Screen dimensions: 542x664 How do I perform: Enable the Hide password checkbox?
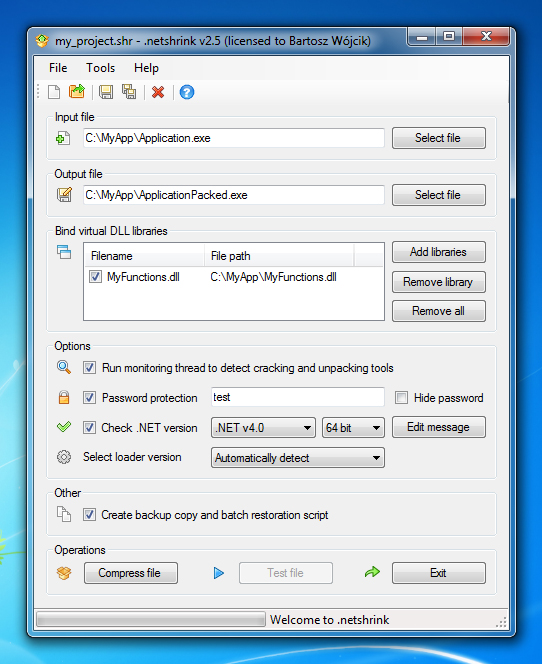coord(401,398)
